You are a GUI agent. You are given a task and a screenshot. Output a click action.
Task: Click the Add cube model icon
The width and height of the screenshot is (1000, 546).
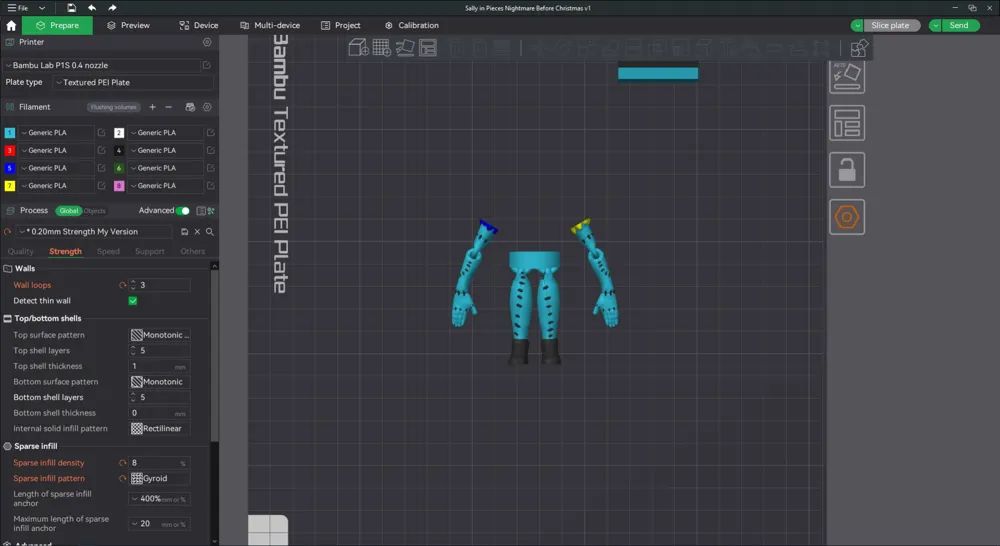pyautogui.click(x=358, y=48)
